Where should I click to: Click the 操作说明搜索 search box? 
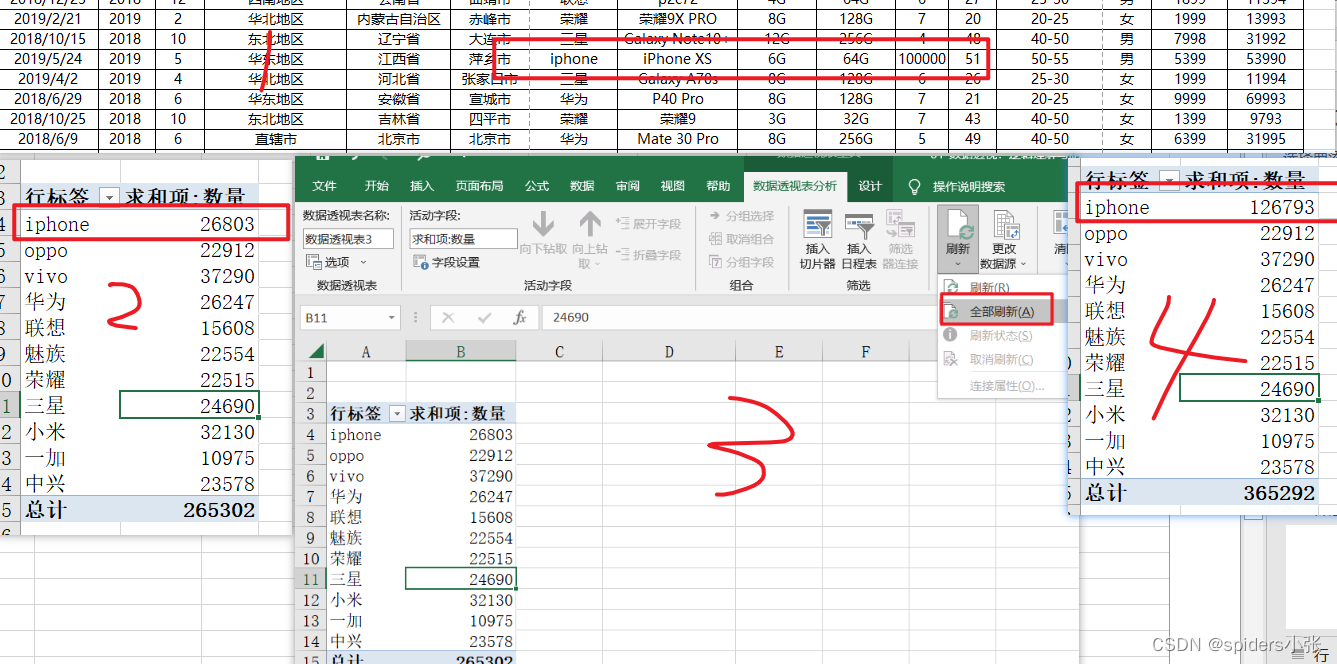point(969,187)
